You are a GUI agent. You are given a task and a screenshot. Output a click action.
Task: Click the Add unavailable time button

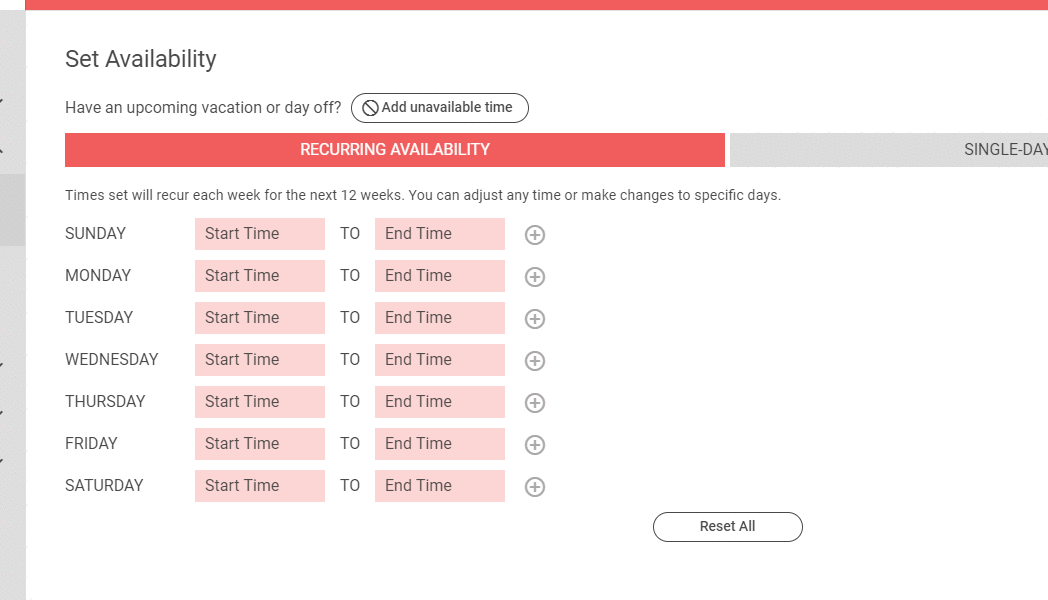(439, 108)
